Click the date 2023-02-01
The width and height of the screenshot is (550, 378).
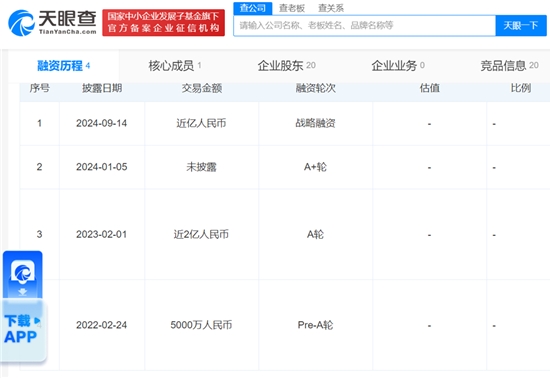coord(102,234)
